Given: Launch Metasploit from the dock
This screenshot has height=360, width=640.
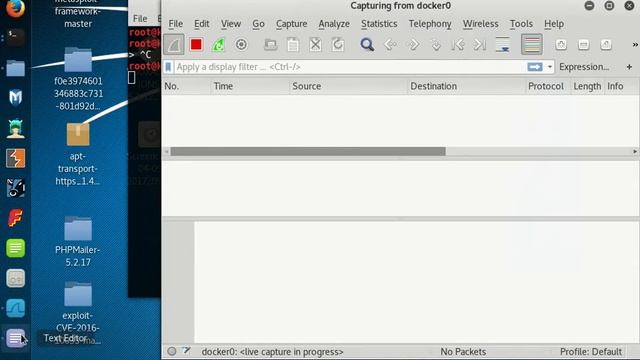Looking at the screenshot, I should [x=16, y=98].
